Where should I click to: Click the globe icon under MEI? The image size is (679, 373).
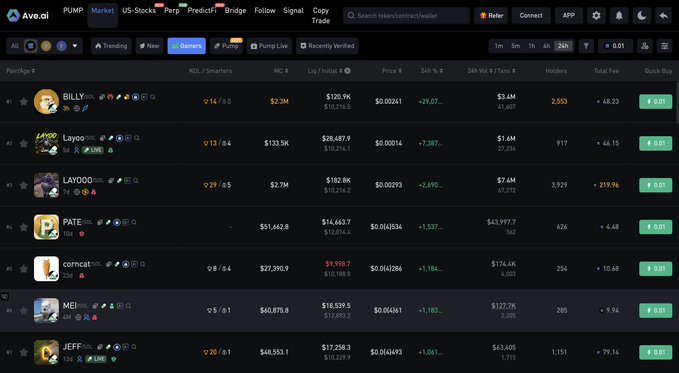(78, 318)
